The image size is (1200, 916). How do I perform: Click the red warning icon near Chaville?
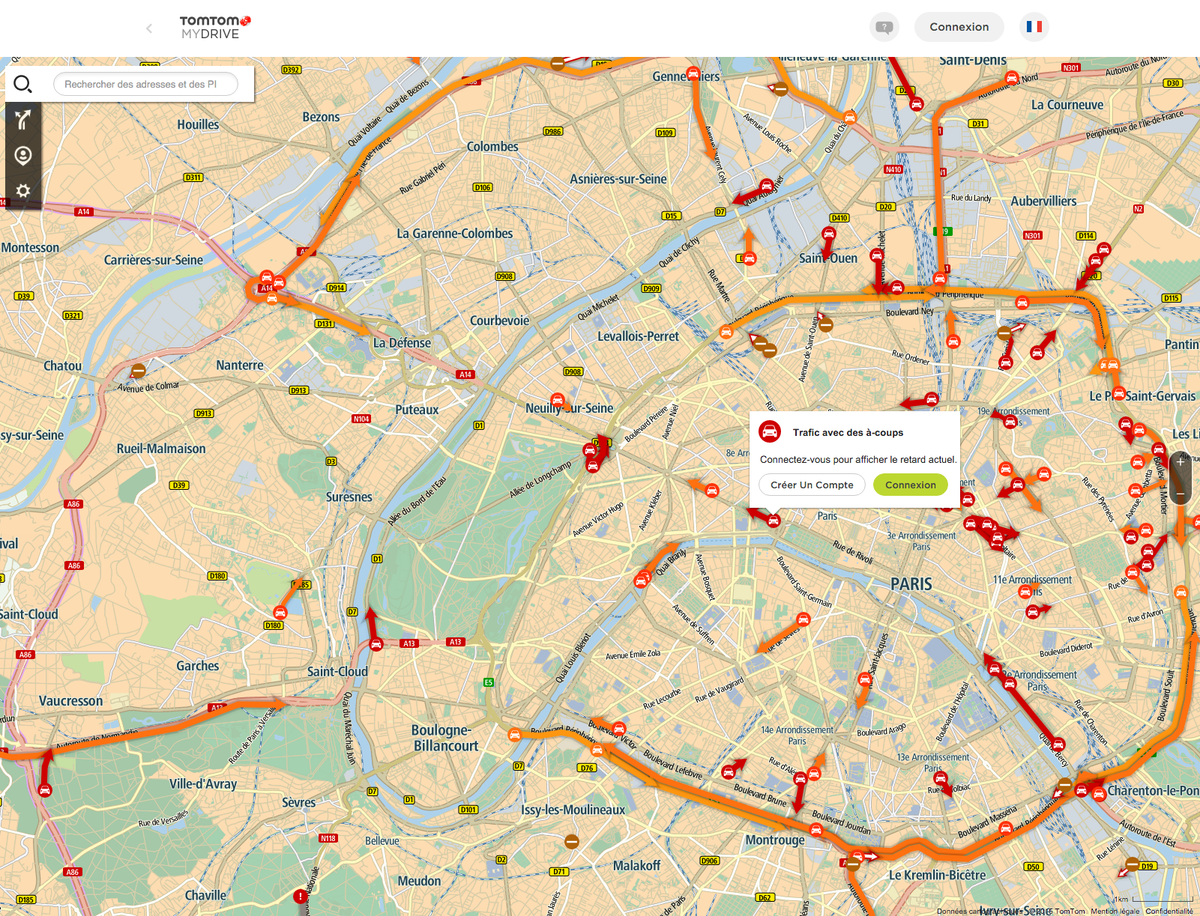coord(300,897)
